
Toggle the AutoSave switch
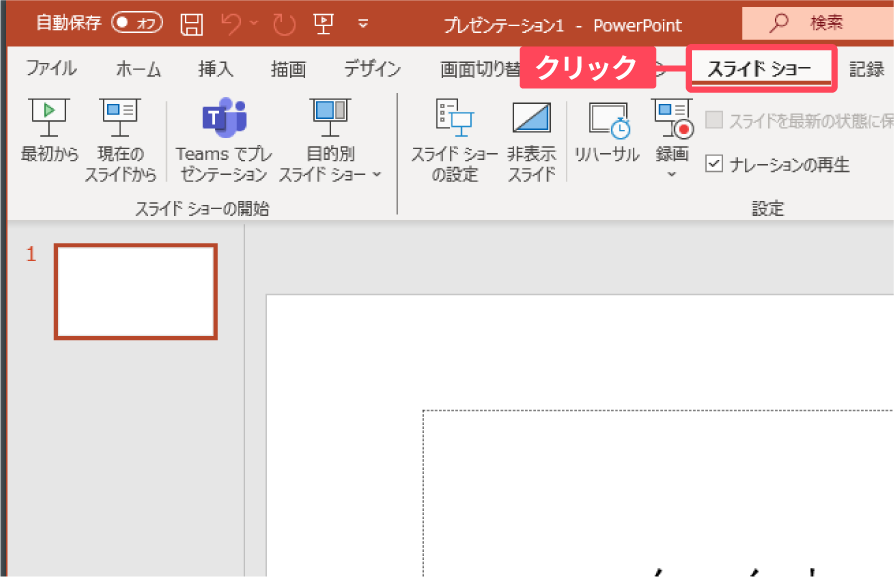click(x=137, y=23)
